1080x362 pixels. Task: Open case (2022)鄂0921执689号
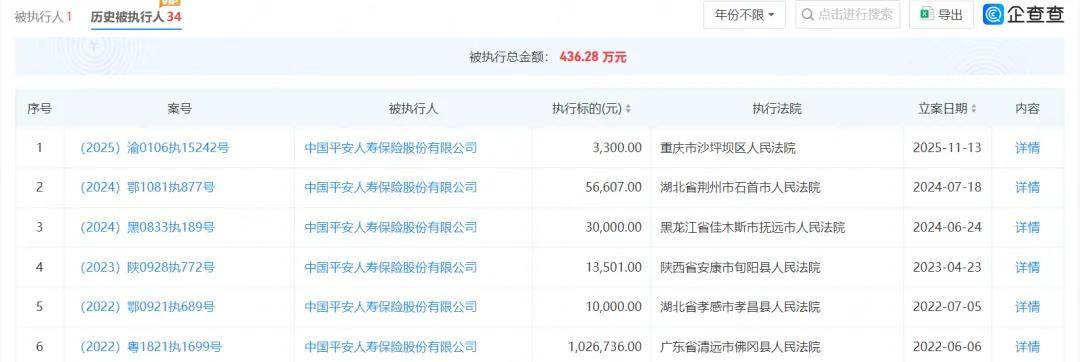147,307
